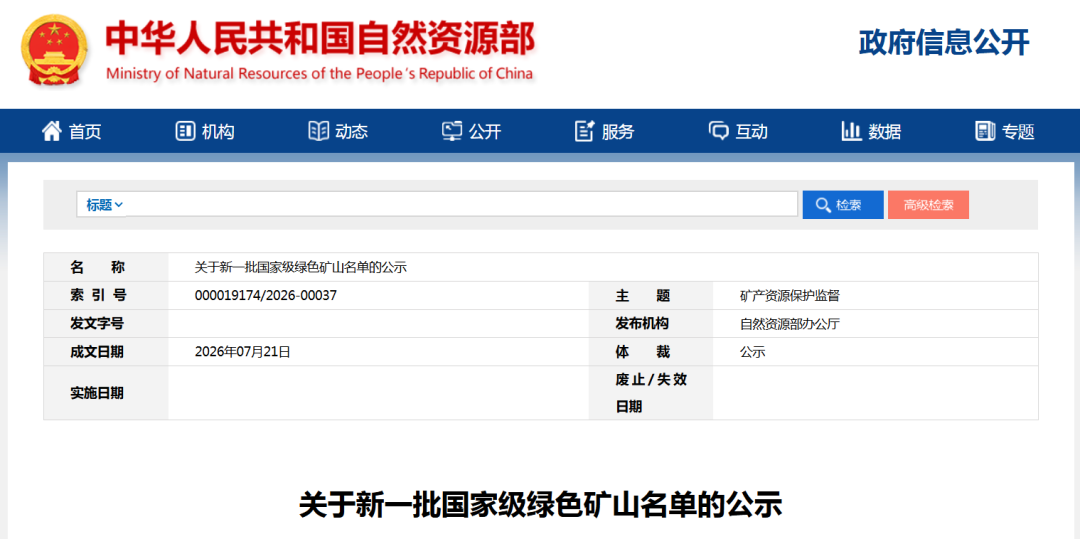1080x539 pixels.
Task: Click the home icon beside 首页
Action: pos(52,131)
